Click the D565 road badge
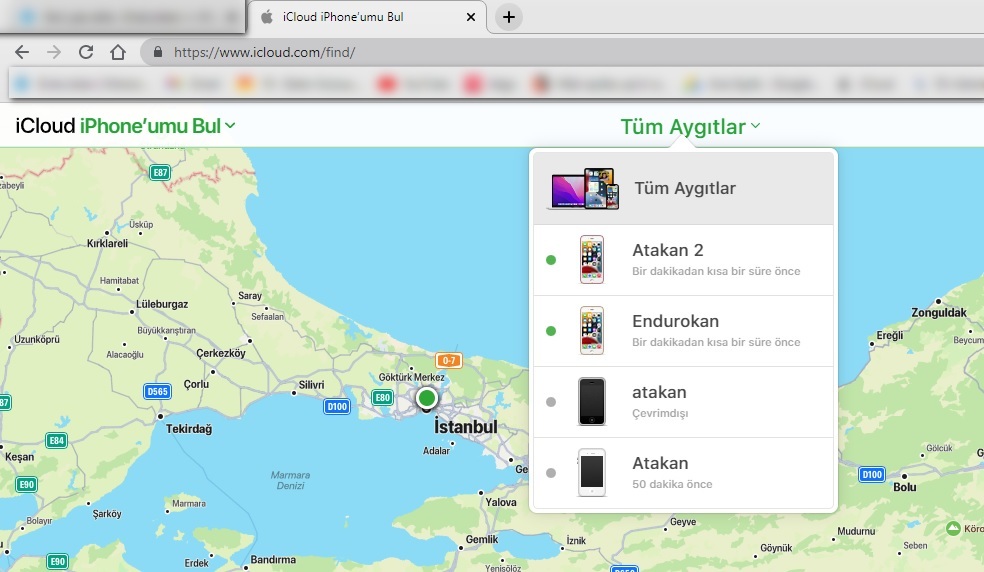Viewport: 984px width, 572px height. click(157, 392)
